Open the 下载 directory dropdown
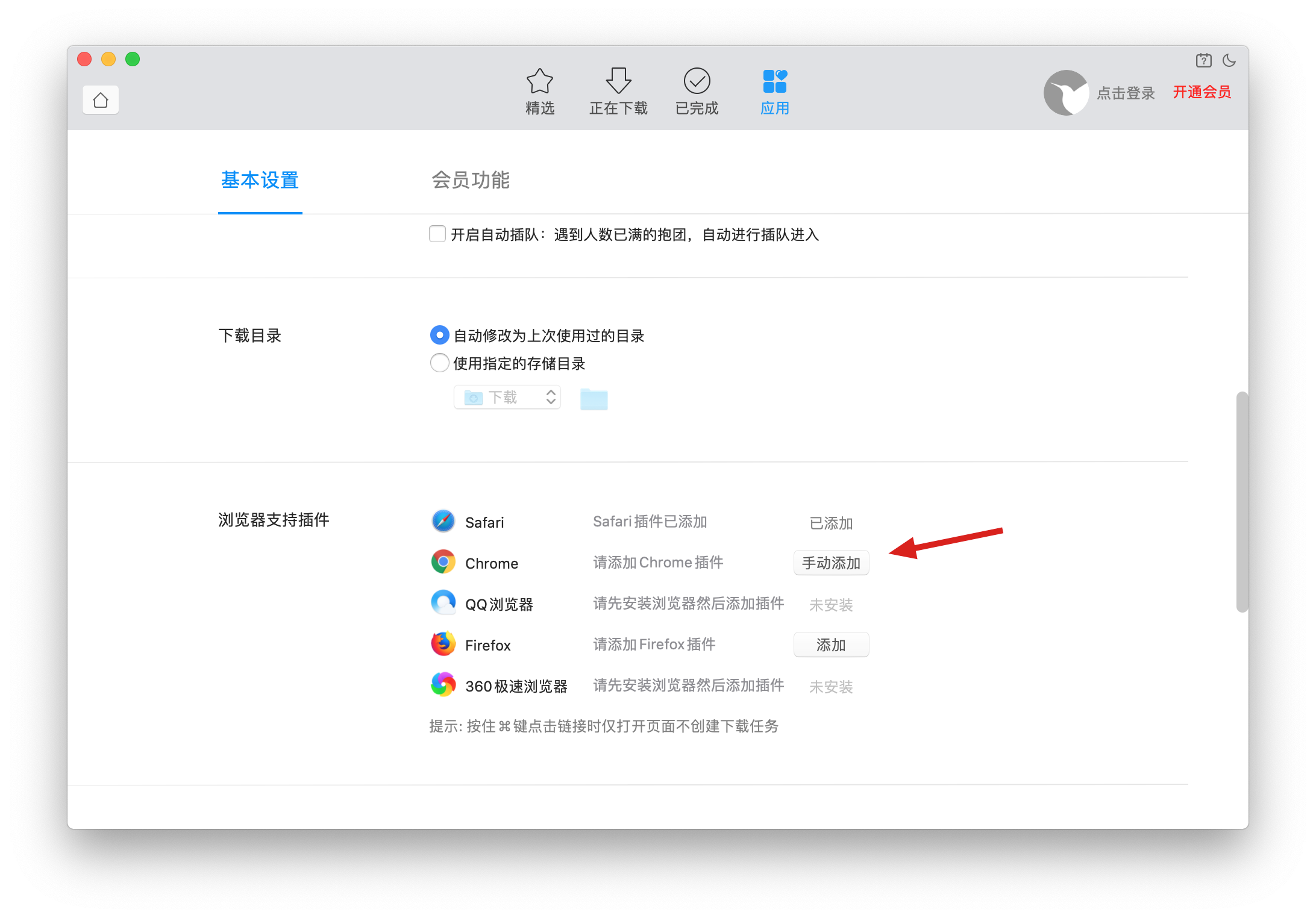 507,396
